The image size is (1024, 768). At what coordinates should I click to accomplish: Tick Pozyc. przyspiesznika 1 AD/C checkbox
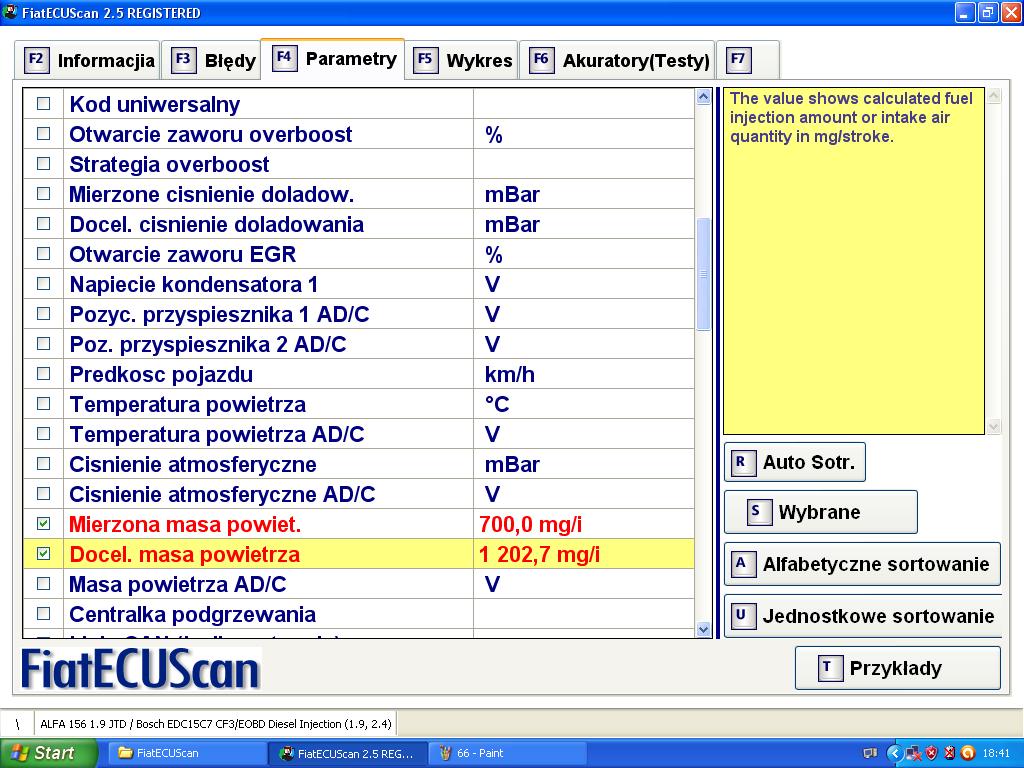click(x=44, y=314)
